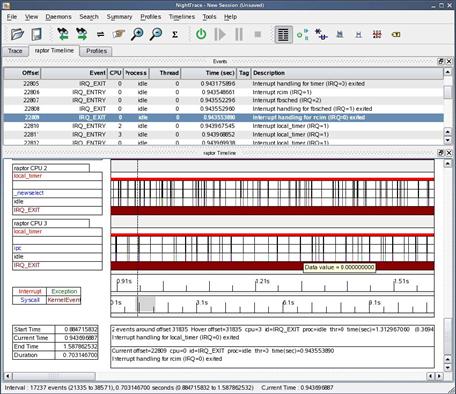Sort by the CPU column header
The image size is (456, 394).
click(x=115, y=73)
